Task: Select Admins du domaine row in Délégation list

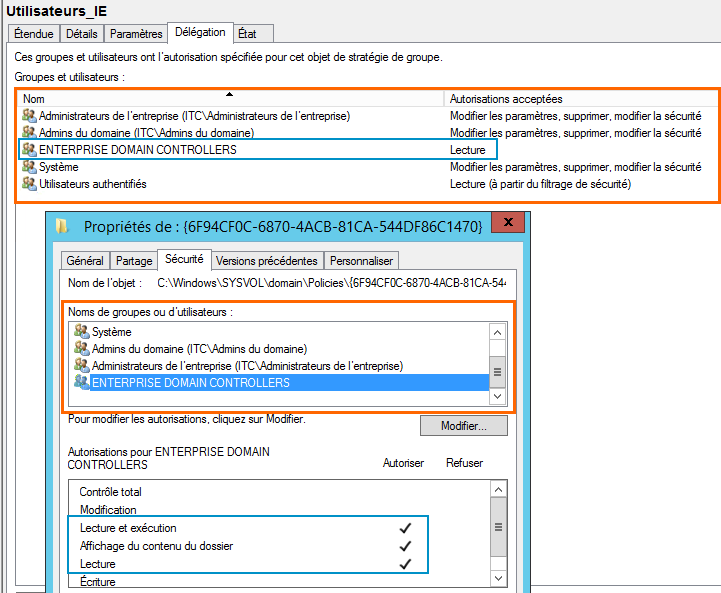Action: pos(368,133)
